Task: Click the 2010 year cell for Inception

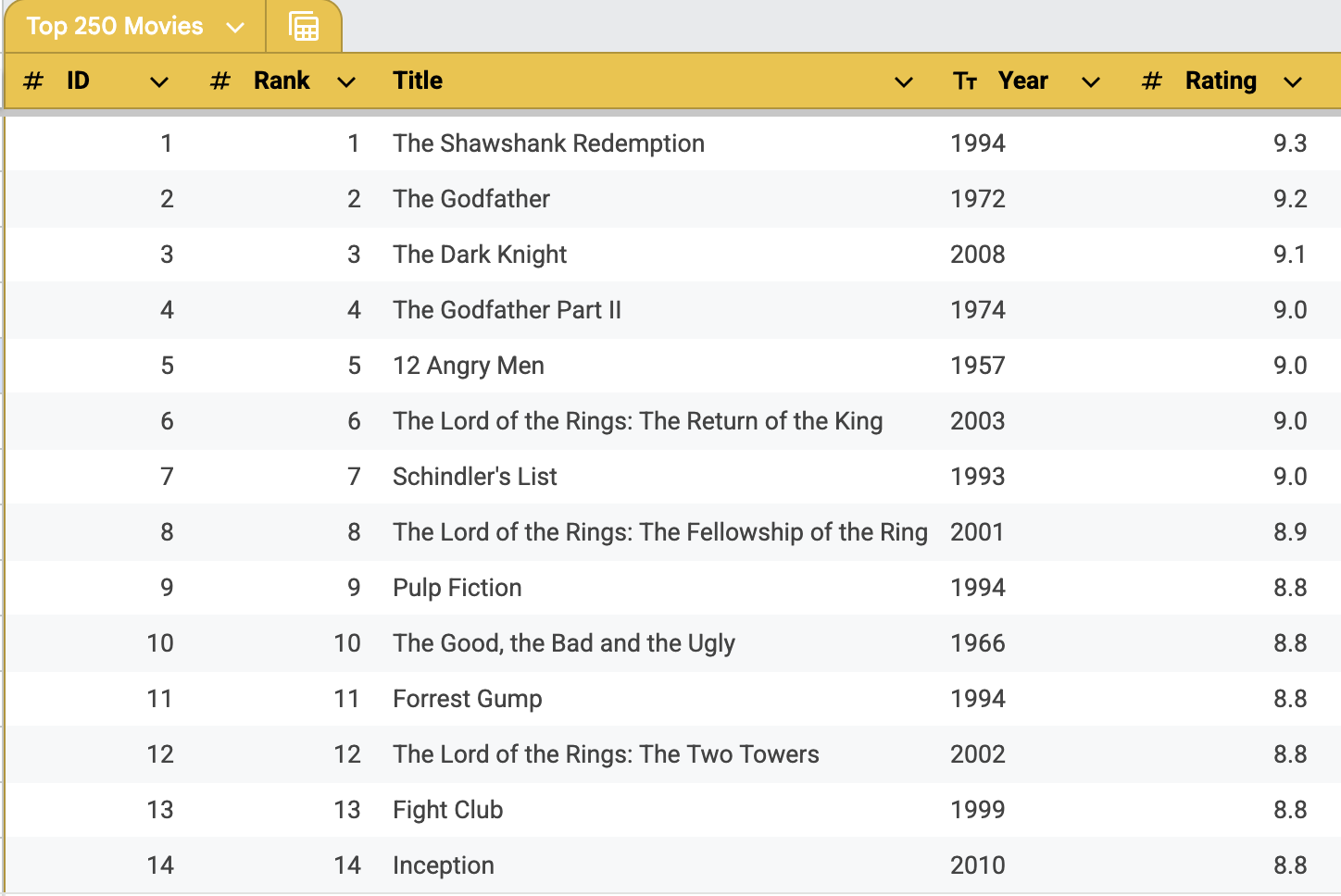Action: pyautogui.click(x=977, y=865)
